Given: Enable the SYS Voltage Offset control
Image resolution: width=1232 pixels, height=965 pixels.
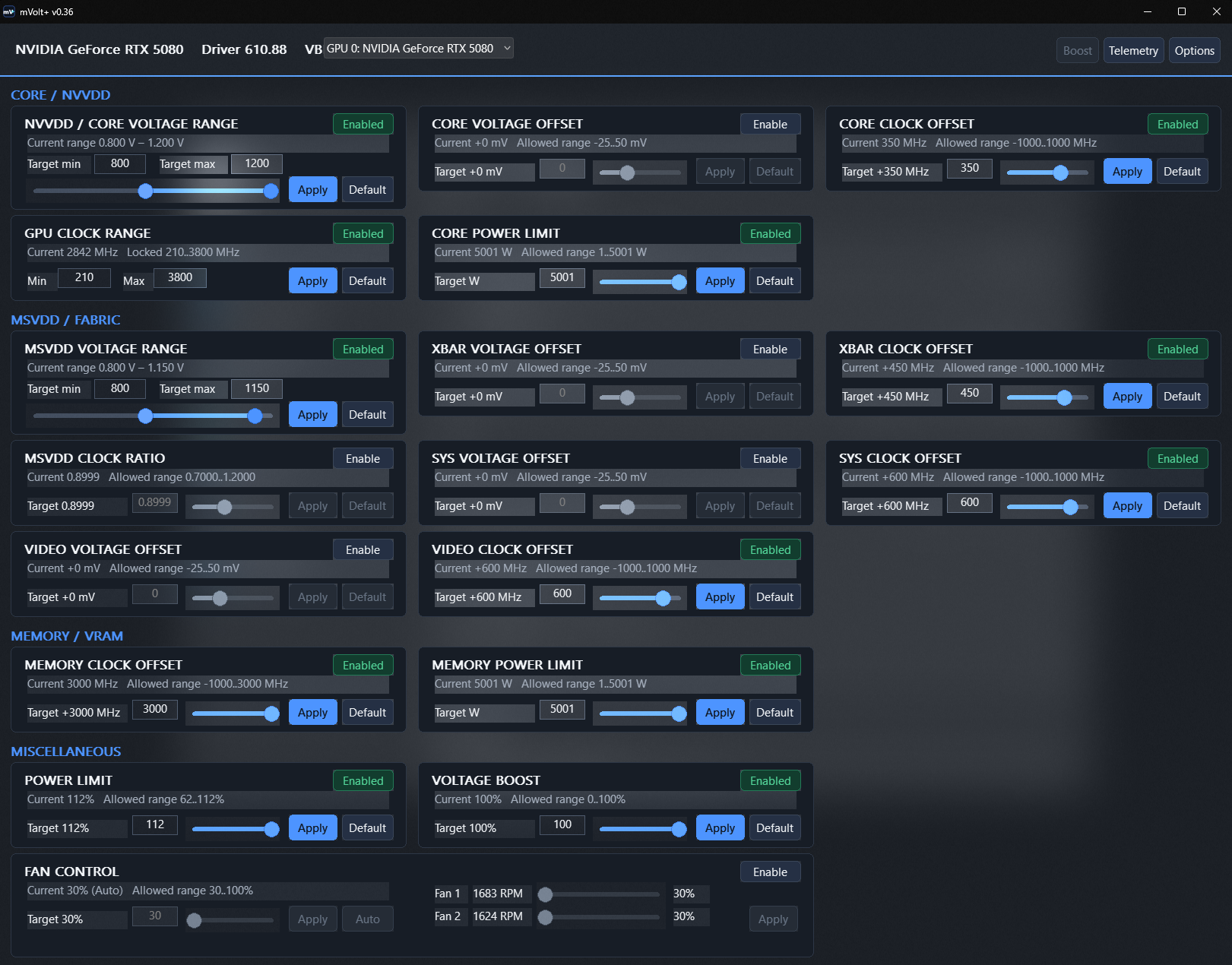Looking at the screenshot, I should tap(770, 459).
